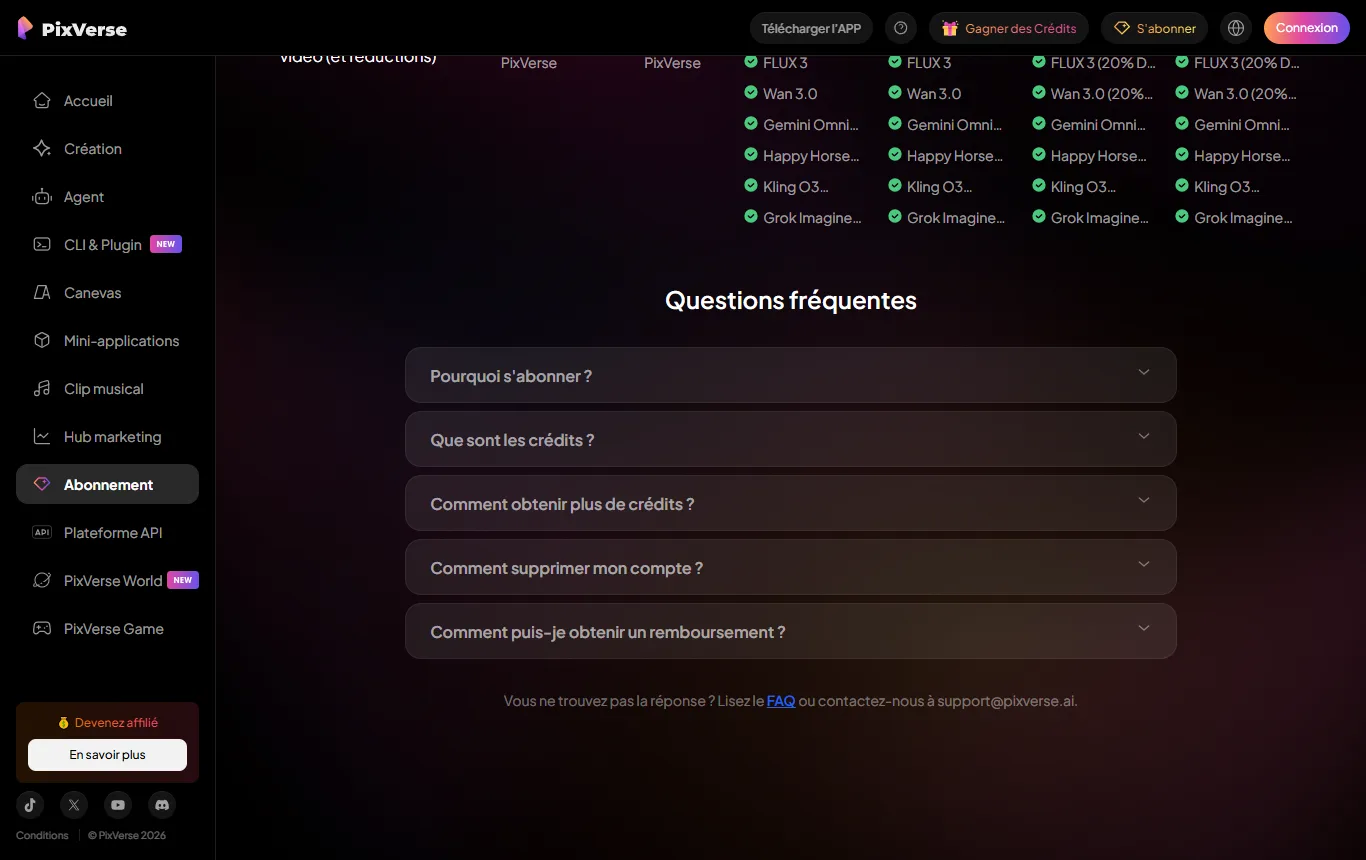Open the Discord social icon
This screenshot has height=860, width=1366.
[162, 805]
